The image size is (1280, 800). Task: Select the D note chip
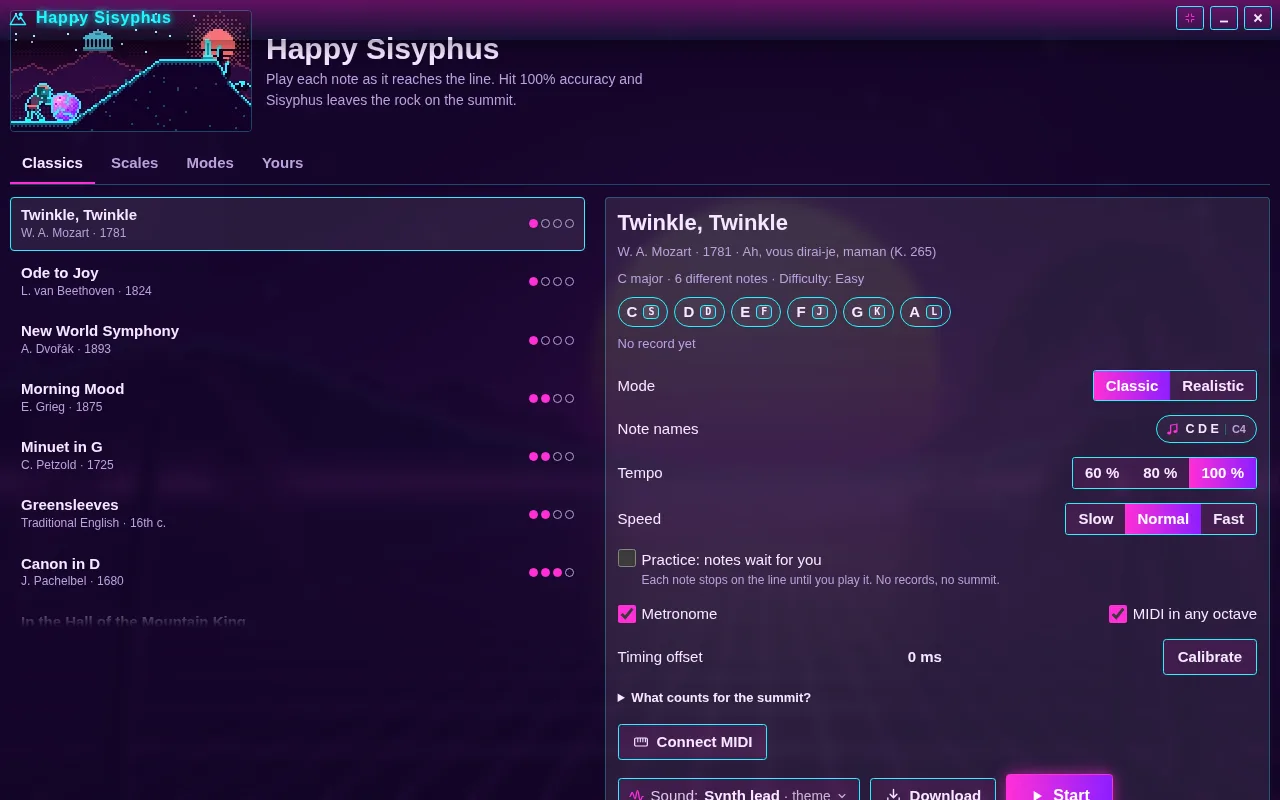point(699,312)
